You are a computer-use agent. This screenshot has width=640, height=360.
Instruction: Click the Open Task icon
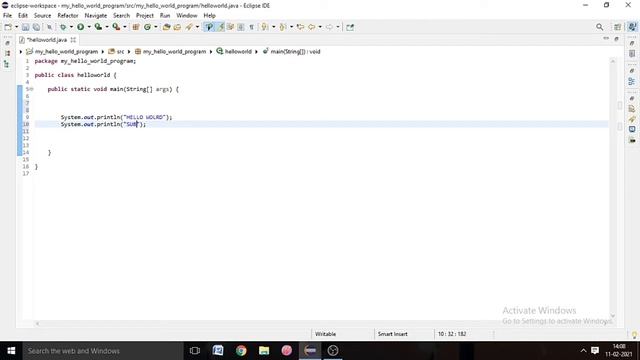coord(177,27)
